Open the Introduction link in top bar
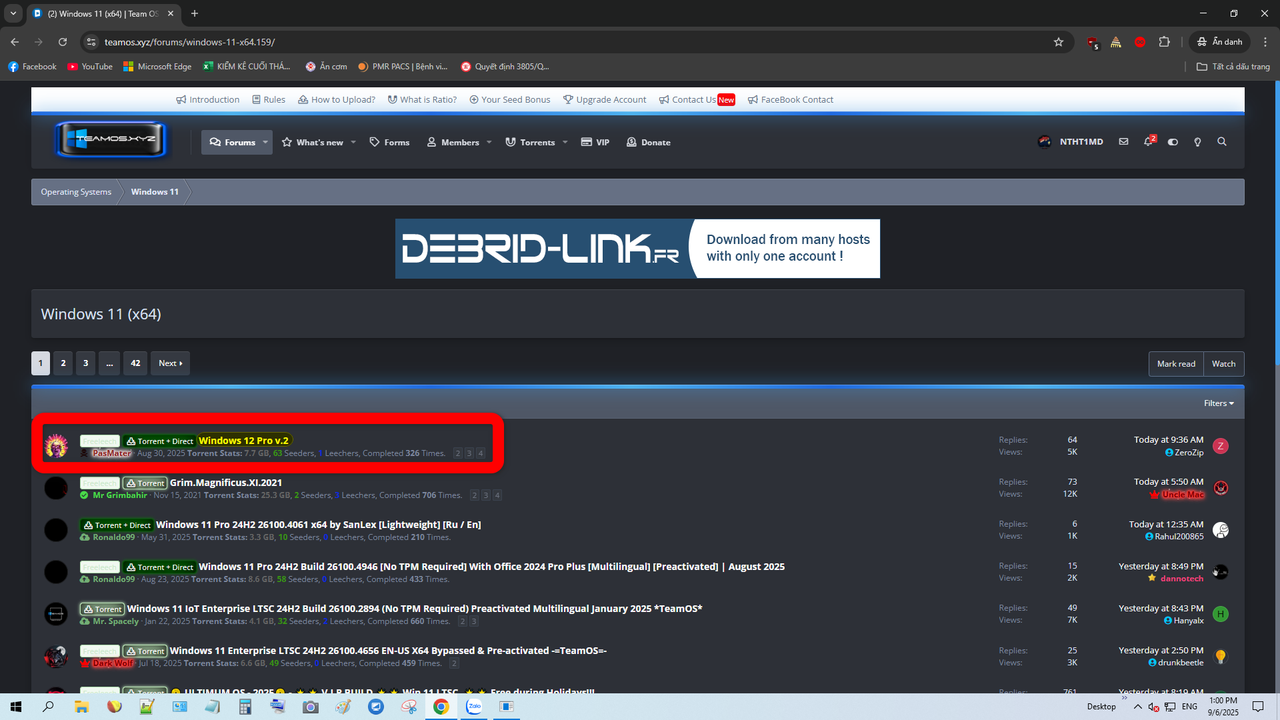The image size is (1280, 720). tap(208, 100)
